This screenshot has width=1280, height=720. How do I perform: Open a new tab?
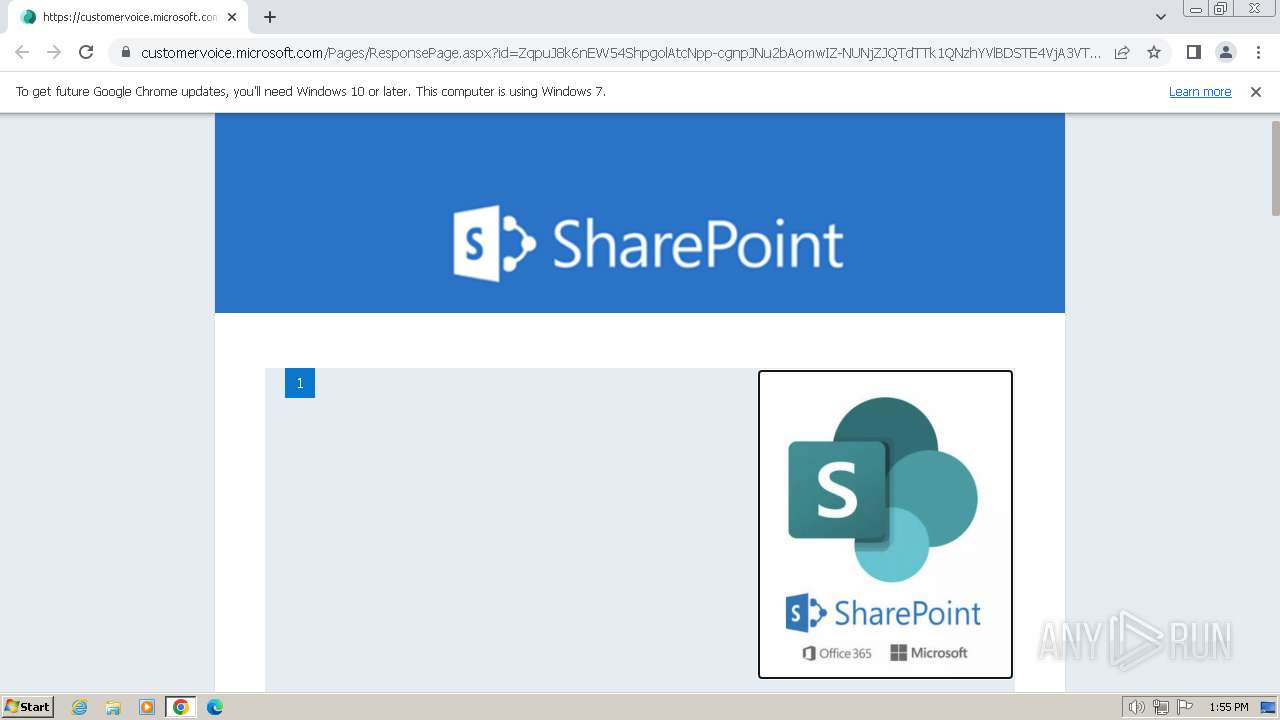coord(270,17)
